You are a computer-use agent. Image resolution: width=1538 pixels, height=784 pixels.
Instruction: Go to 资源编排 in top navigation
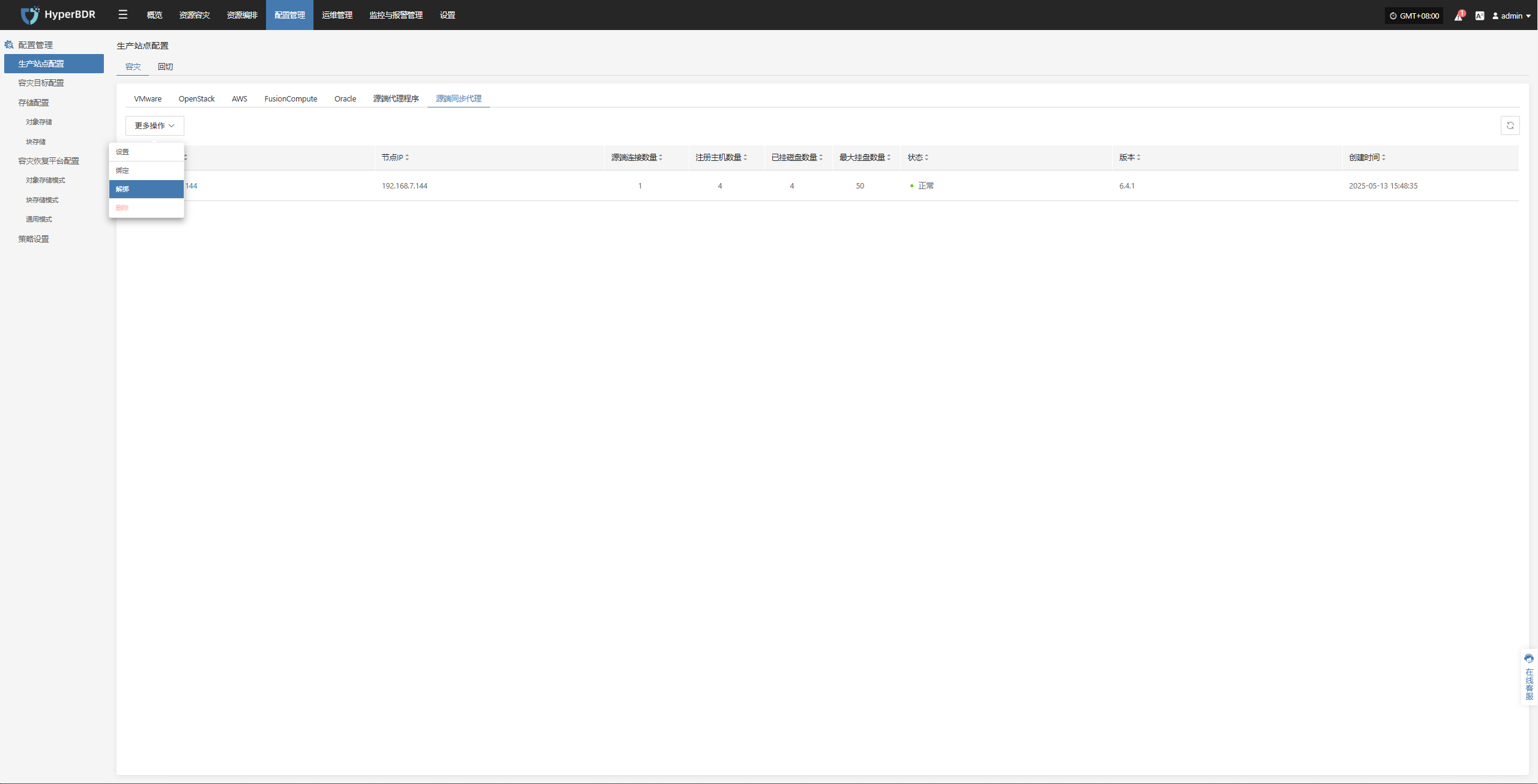point(242,15)
